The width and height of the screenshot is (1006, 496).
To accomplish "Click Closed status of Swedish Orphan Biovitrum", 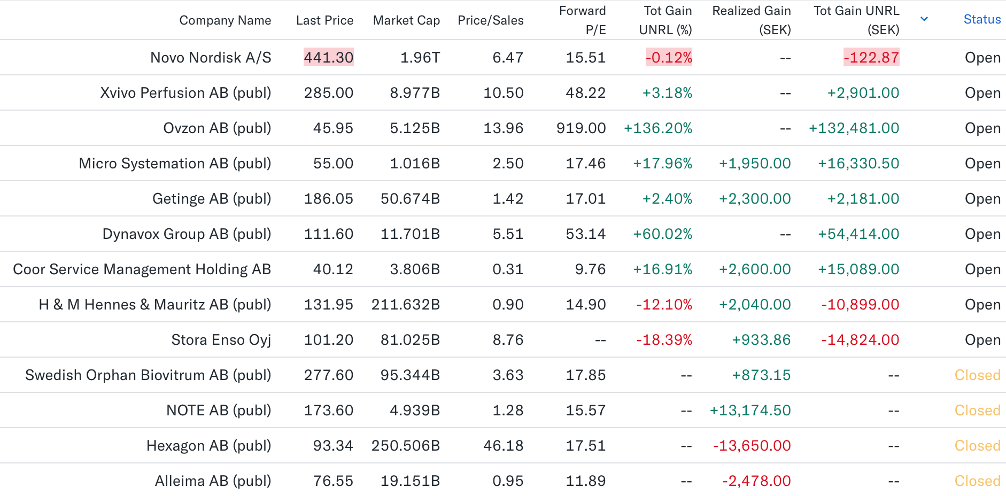I will click(977, 375).
